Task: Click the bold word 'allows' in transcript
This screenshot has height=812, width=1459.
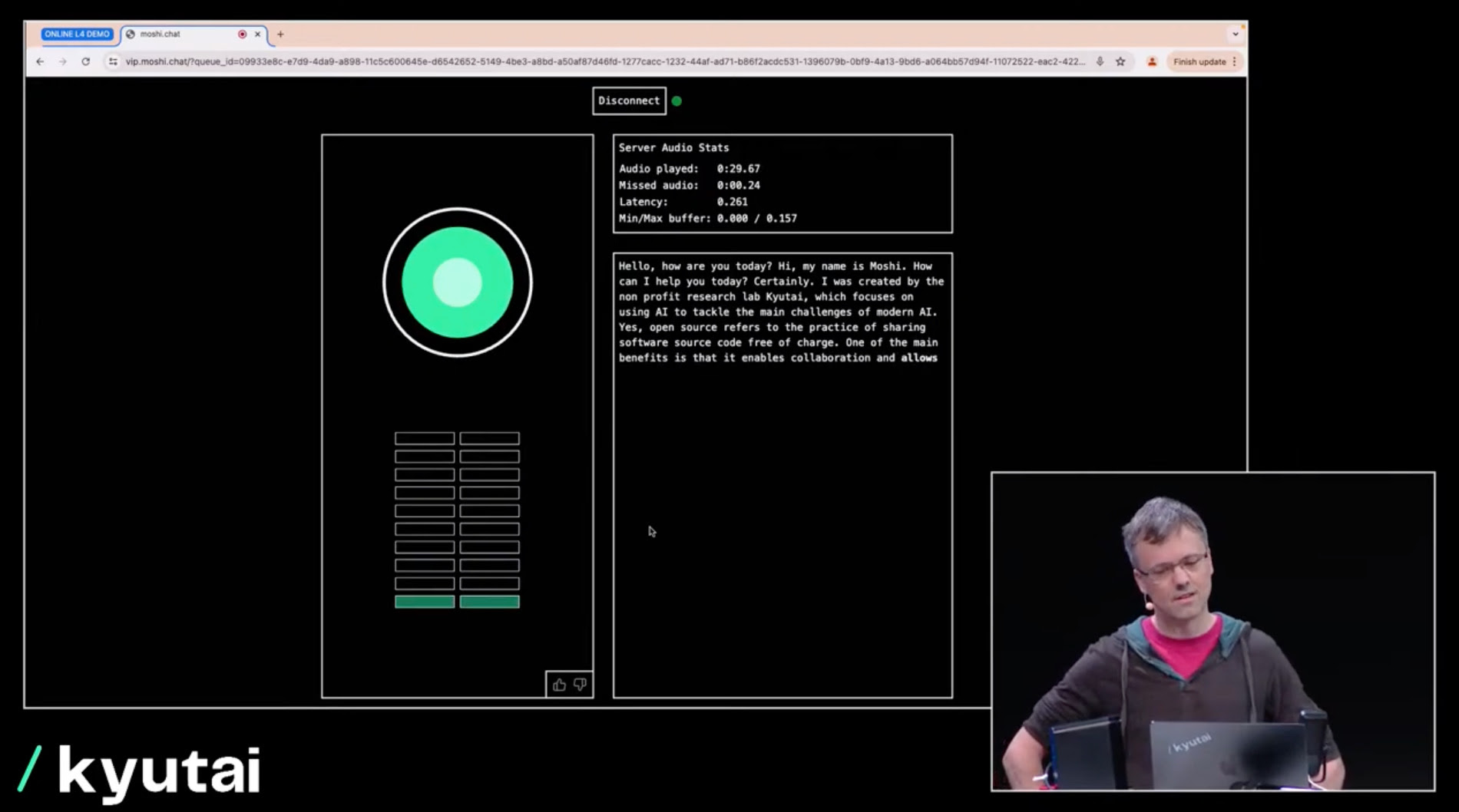Action: (x=919, y=358)
